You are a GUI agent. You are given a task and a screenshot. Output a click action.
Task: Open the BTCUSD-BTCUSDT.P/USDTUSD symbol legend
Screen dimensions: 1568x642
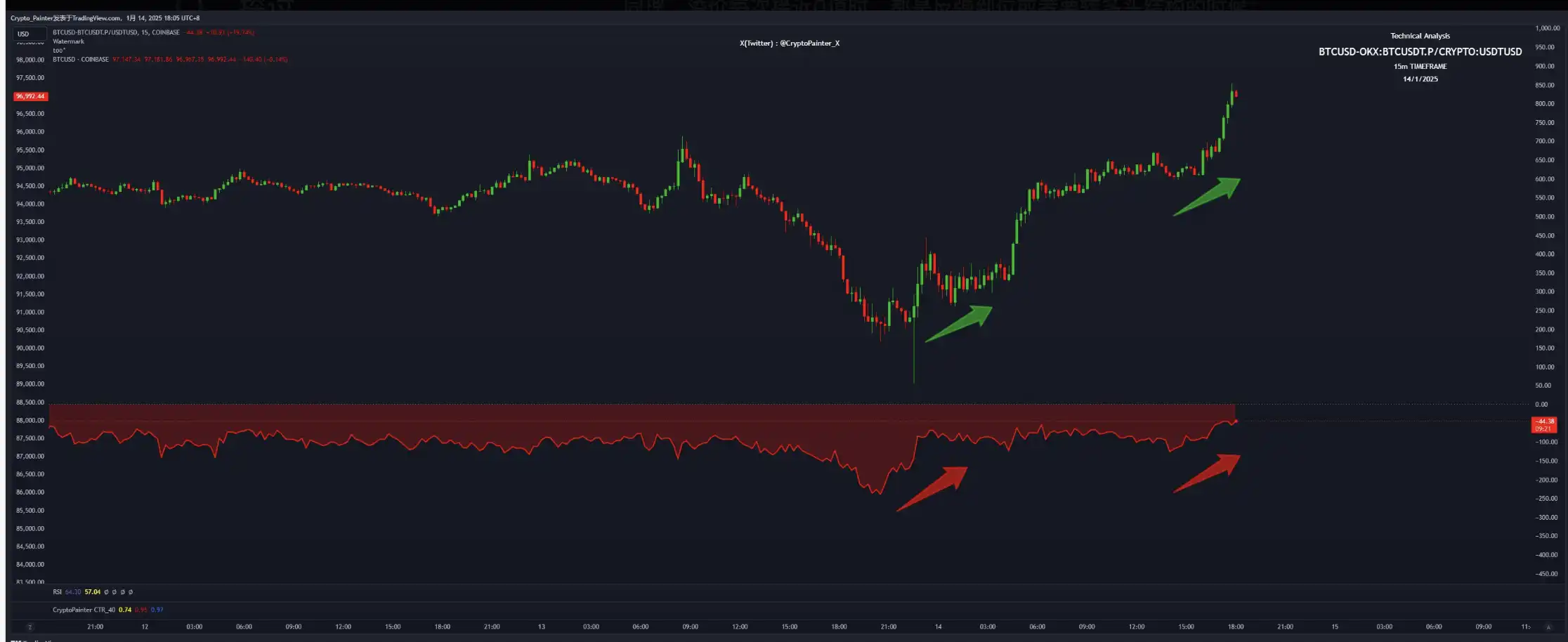pyautogui.click(x=126, y=32)
